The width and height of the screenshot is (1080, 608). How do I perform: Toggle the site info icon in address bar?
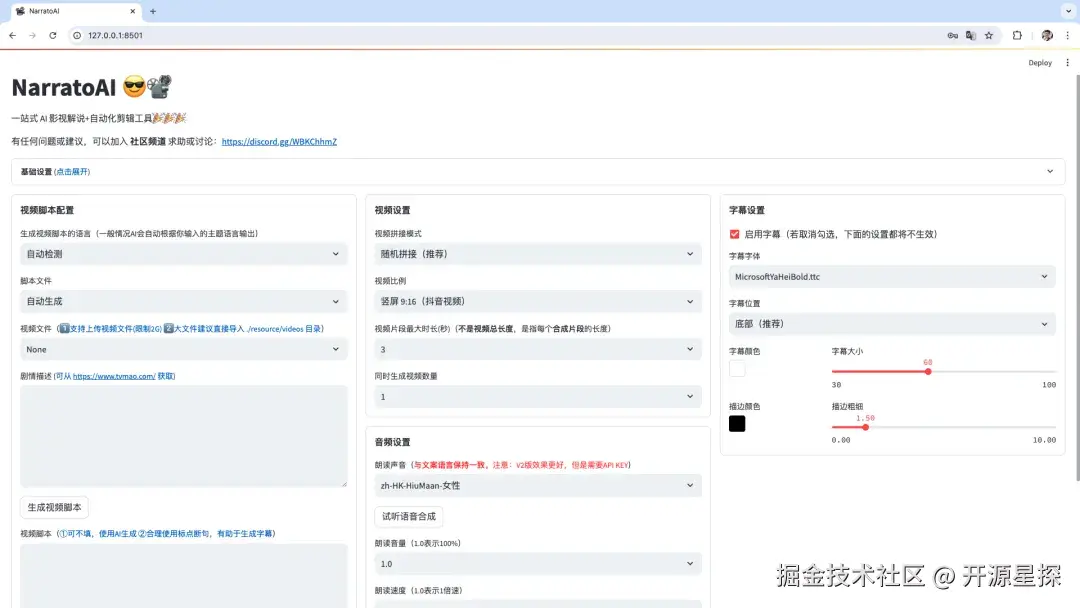click(x=75, y=34)
